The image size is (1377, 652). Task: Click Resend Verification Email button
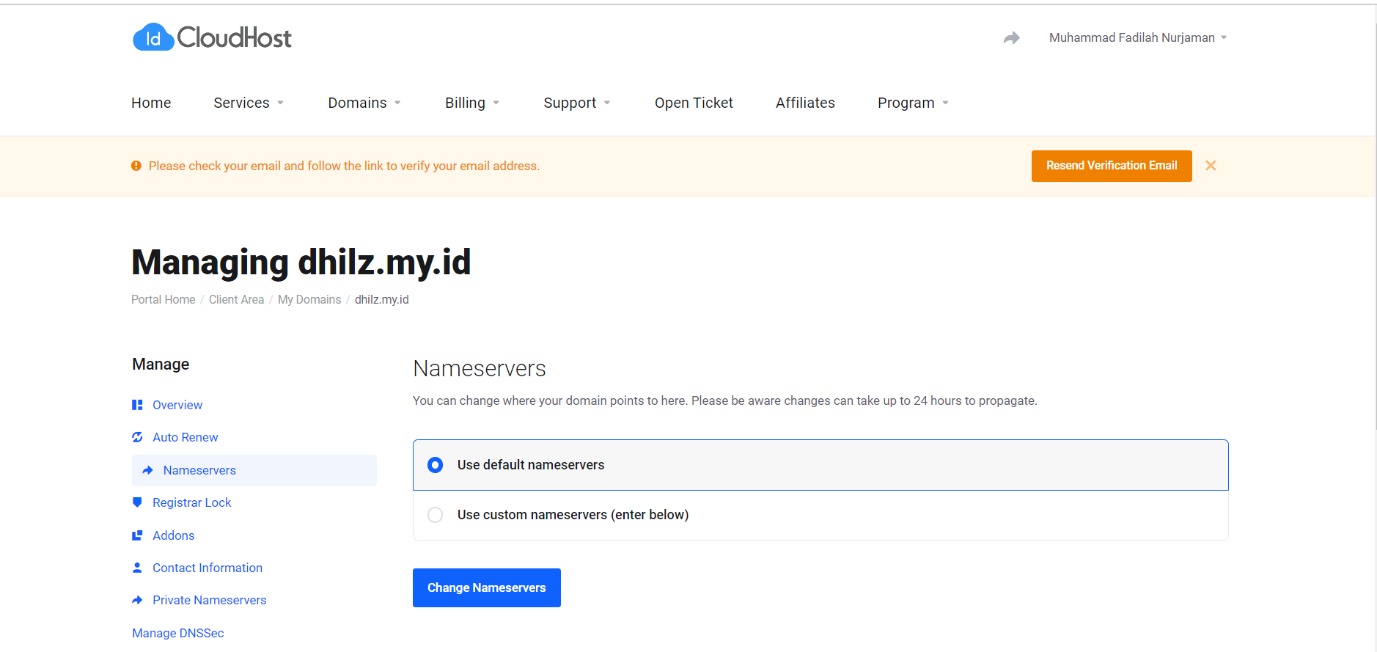(x=1111, y=166)
